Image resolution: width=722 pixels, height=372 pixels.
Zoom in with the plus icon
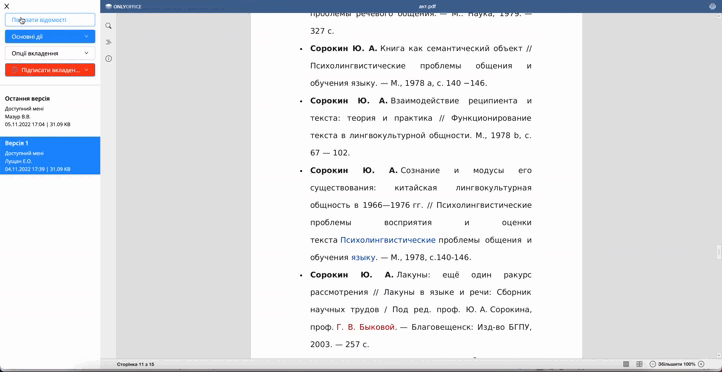(701, 364)
